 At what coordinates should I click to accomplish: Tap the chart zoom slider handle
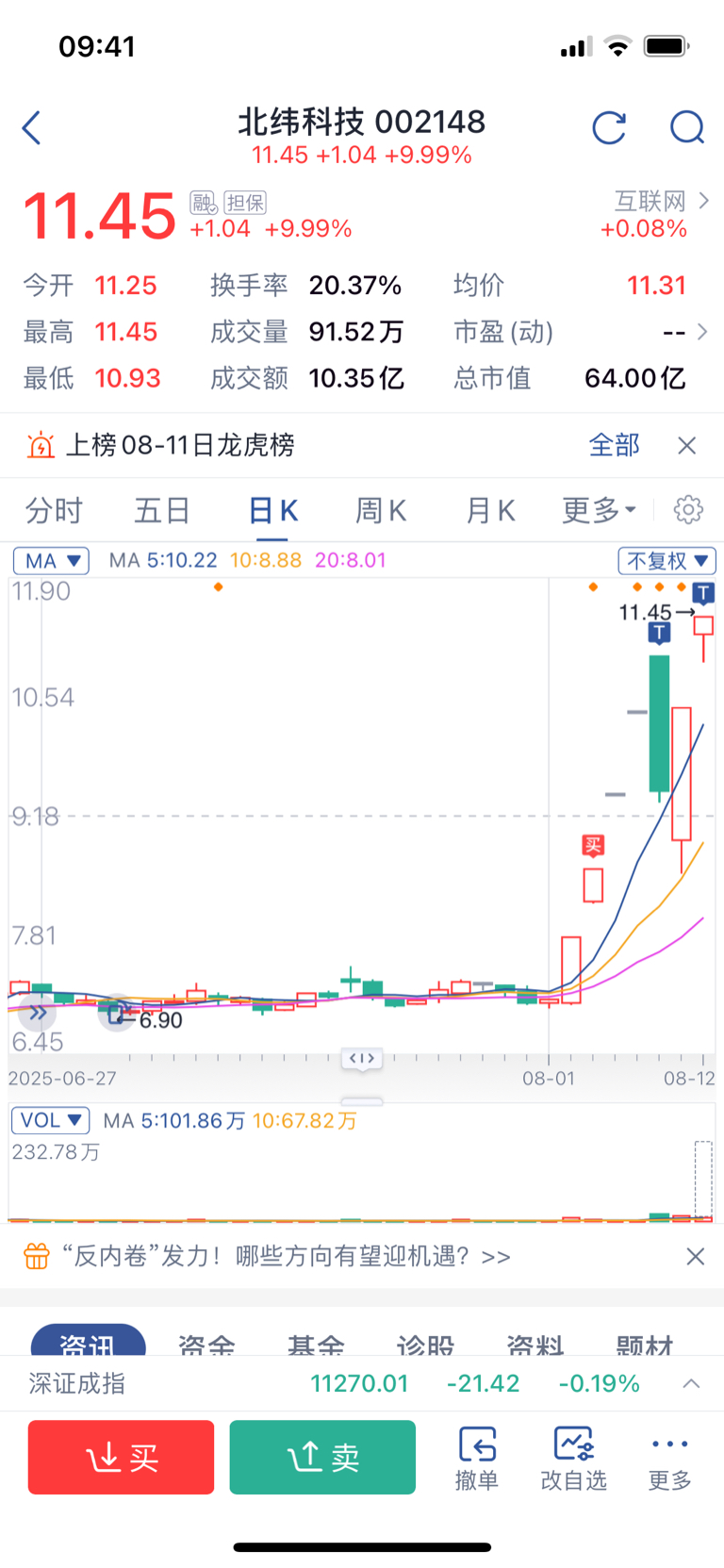pyautogui.click(x=362, y=1058)
